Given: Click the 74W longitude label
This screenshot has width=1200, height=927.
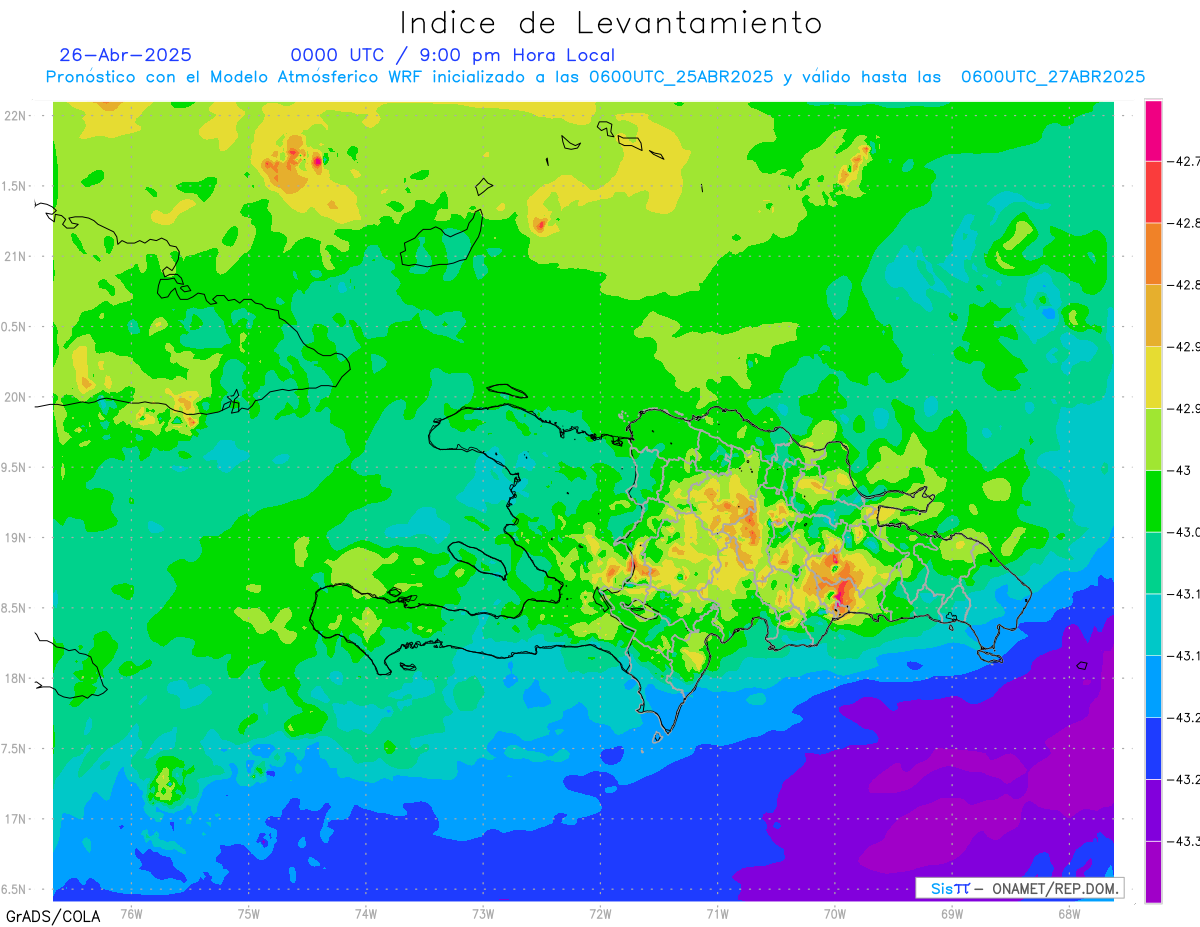Looking at the screenshot, I should click(x=366, y=913).
